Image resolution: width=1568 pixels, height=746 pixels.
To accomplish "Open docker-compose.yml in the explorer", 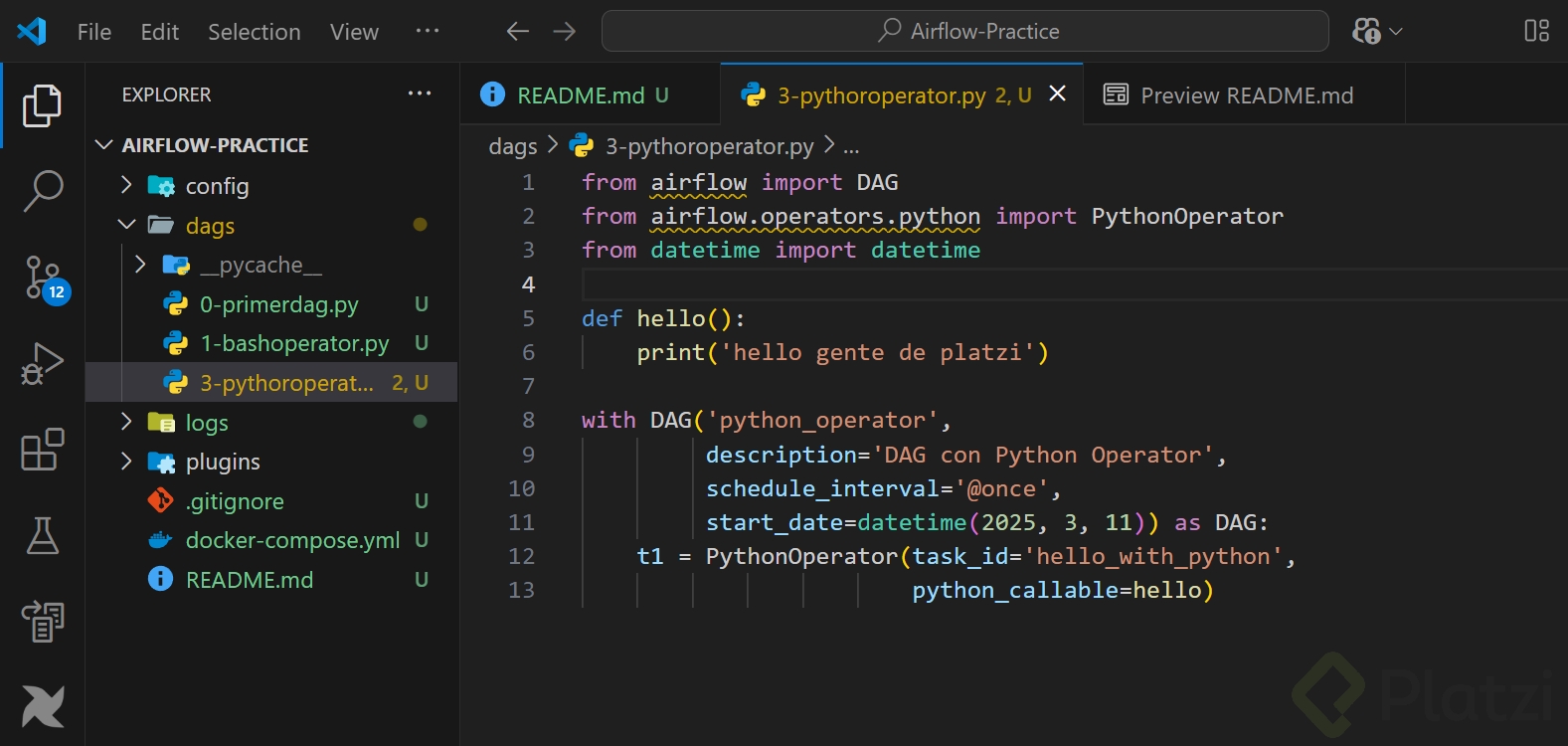I will click(292, 540).
